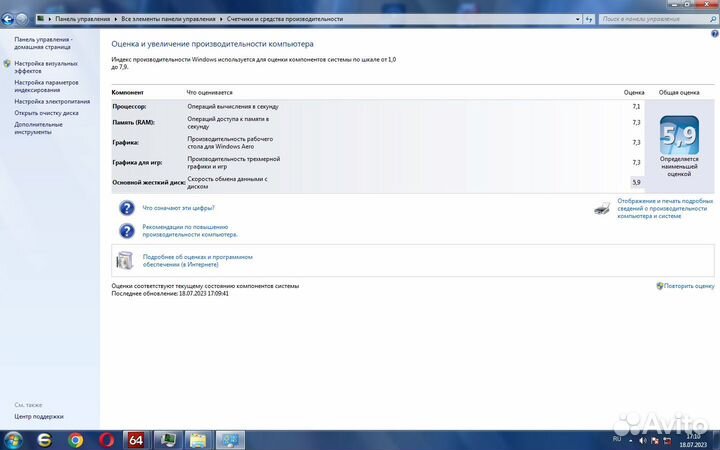Screen dimensions: 720x450
Task: Click the Forward navigation arrow
Action: tap(22, 19)
